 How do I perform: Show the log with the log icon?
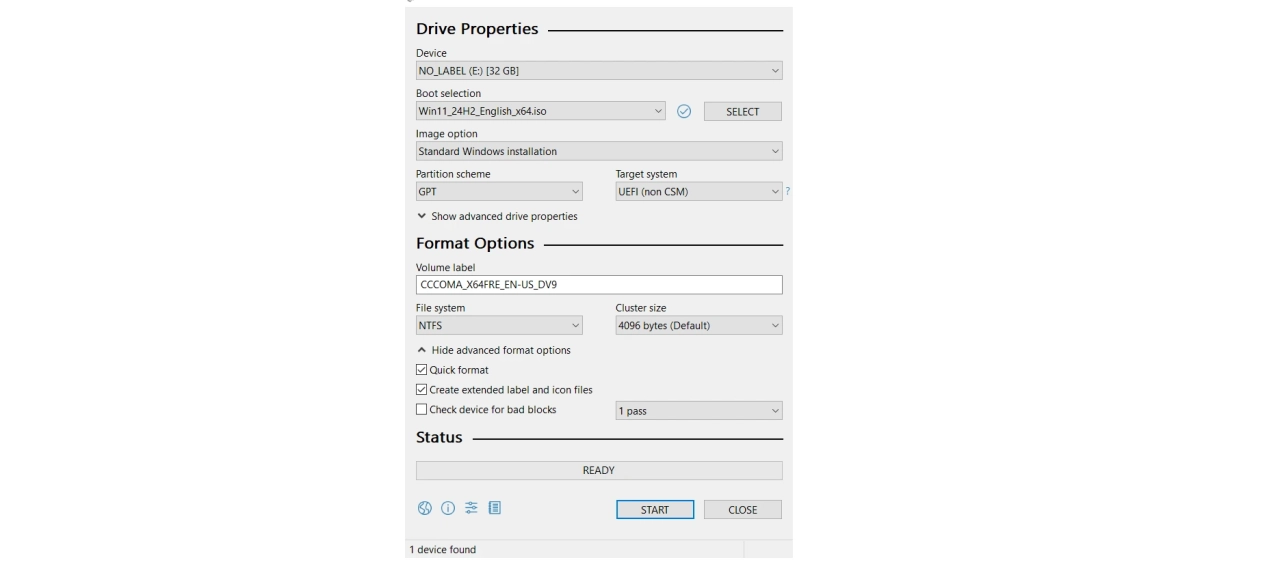(494, 508)
